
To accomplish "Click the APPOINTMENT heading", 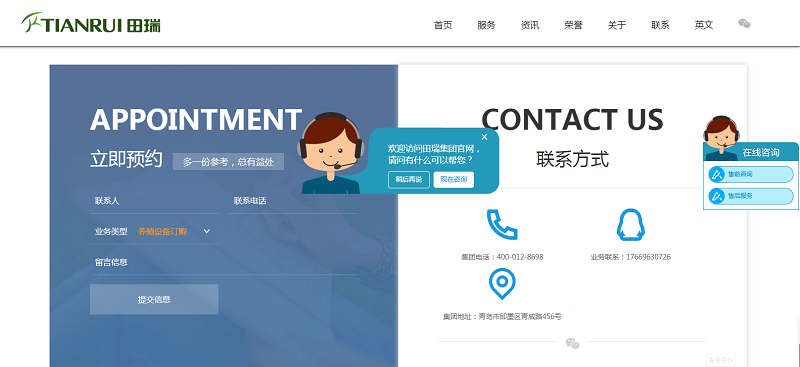I will coord(196,120).
